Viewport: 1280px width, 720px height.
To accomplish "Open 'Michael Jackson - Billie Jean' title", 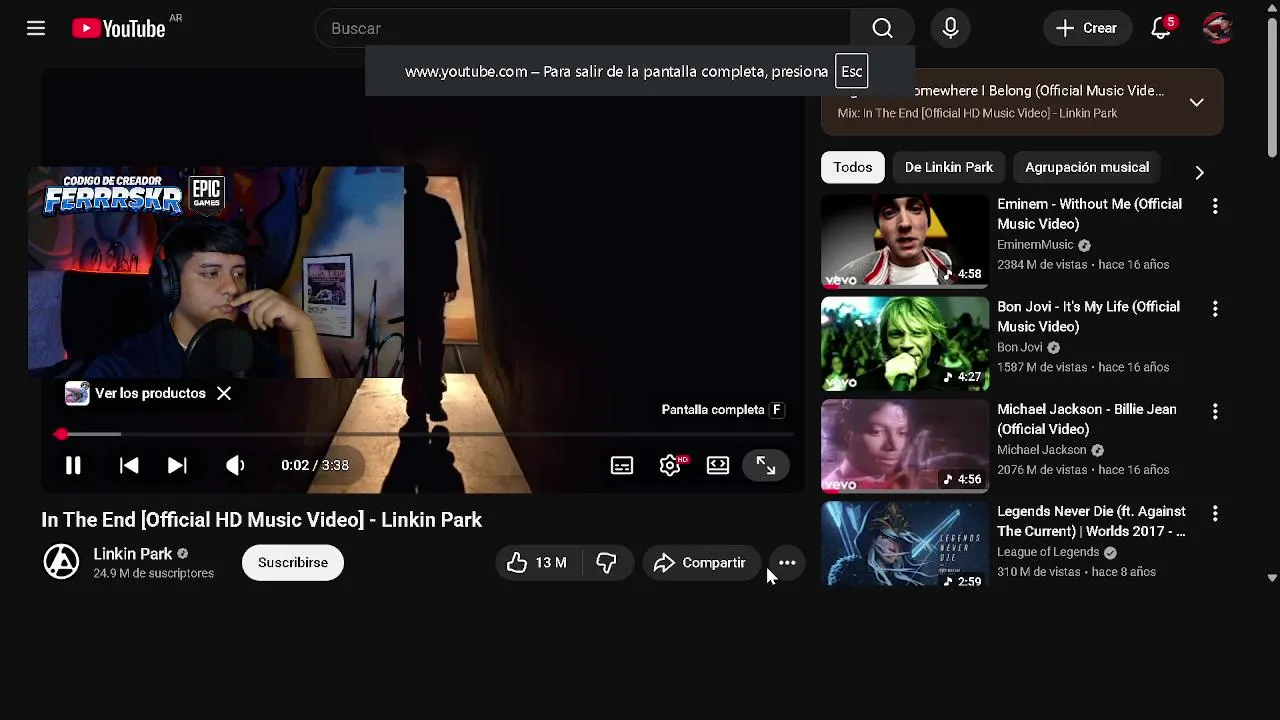I will [1086, 419].
